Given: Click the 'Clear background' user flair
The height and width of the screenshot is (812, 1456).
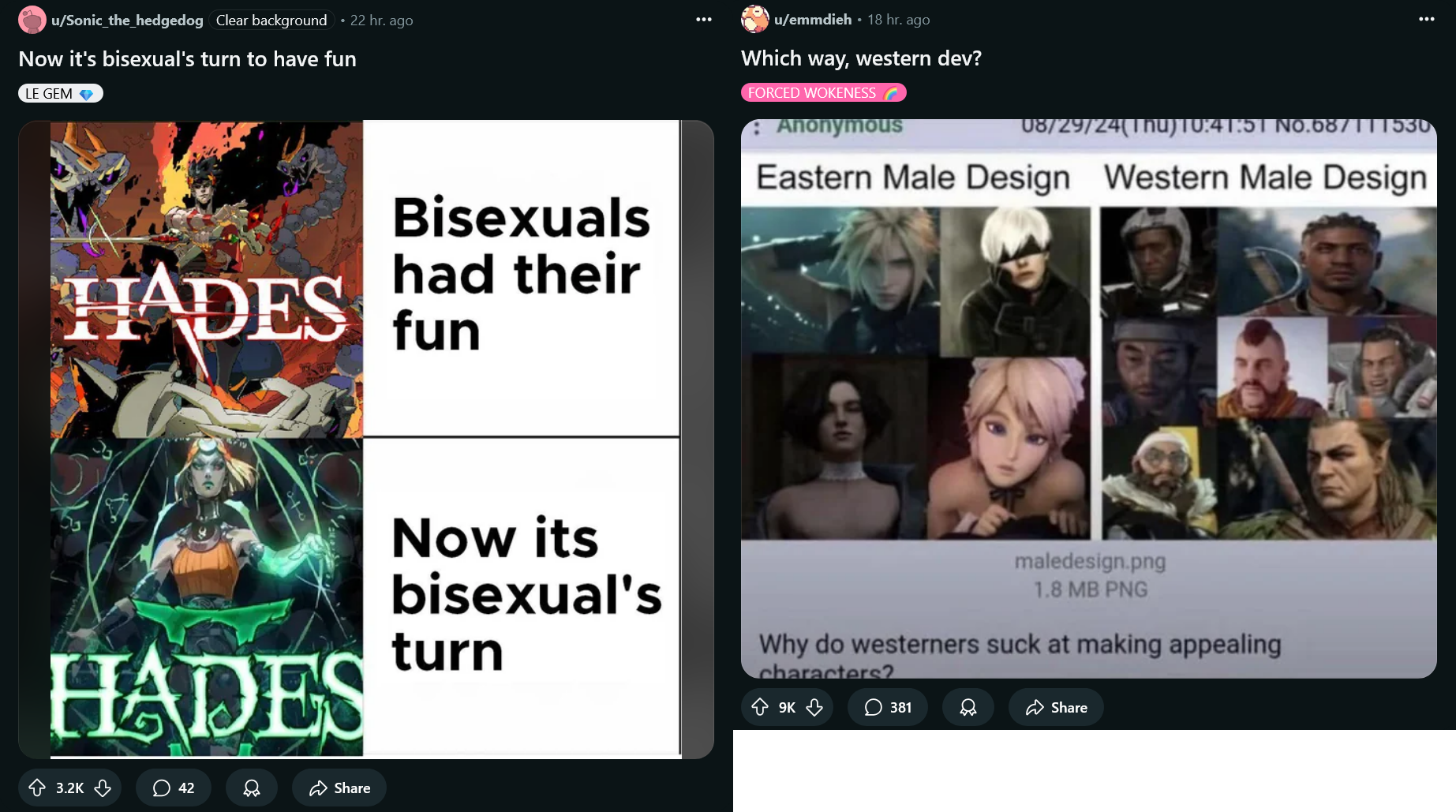Looking at the screenshot, I should coord(271,20).
